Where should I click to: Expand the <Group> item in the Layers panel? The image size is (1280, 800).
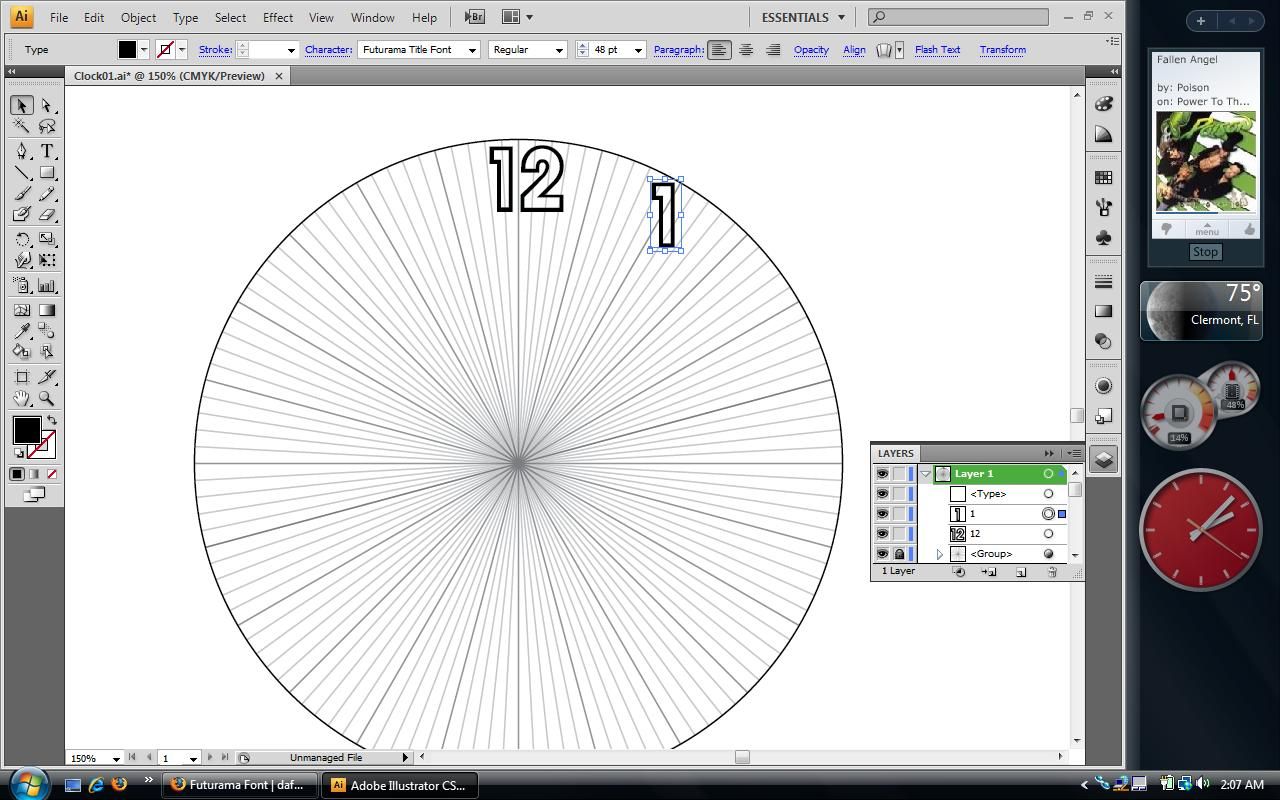938,553
